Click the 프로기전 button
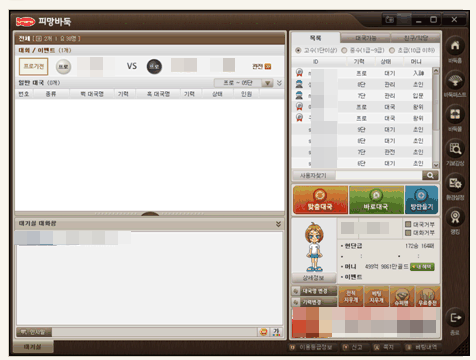This screenshot has height=360, width=476. pyautogui.click(x=34, y=67)
